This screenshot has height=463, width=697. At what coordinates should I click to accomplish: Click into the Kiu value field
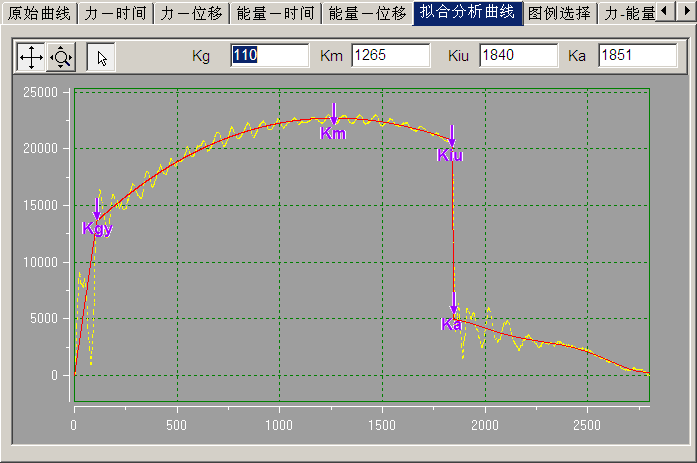click(517, 56)
